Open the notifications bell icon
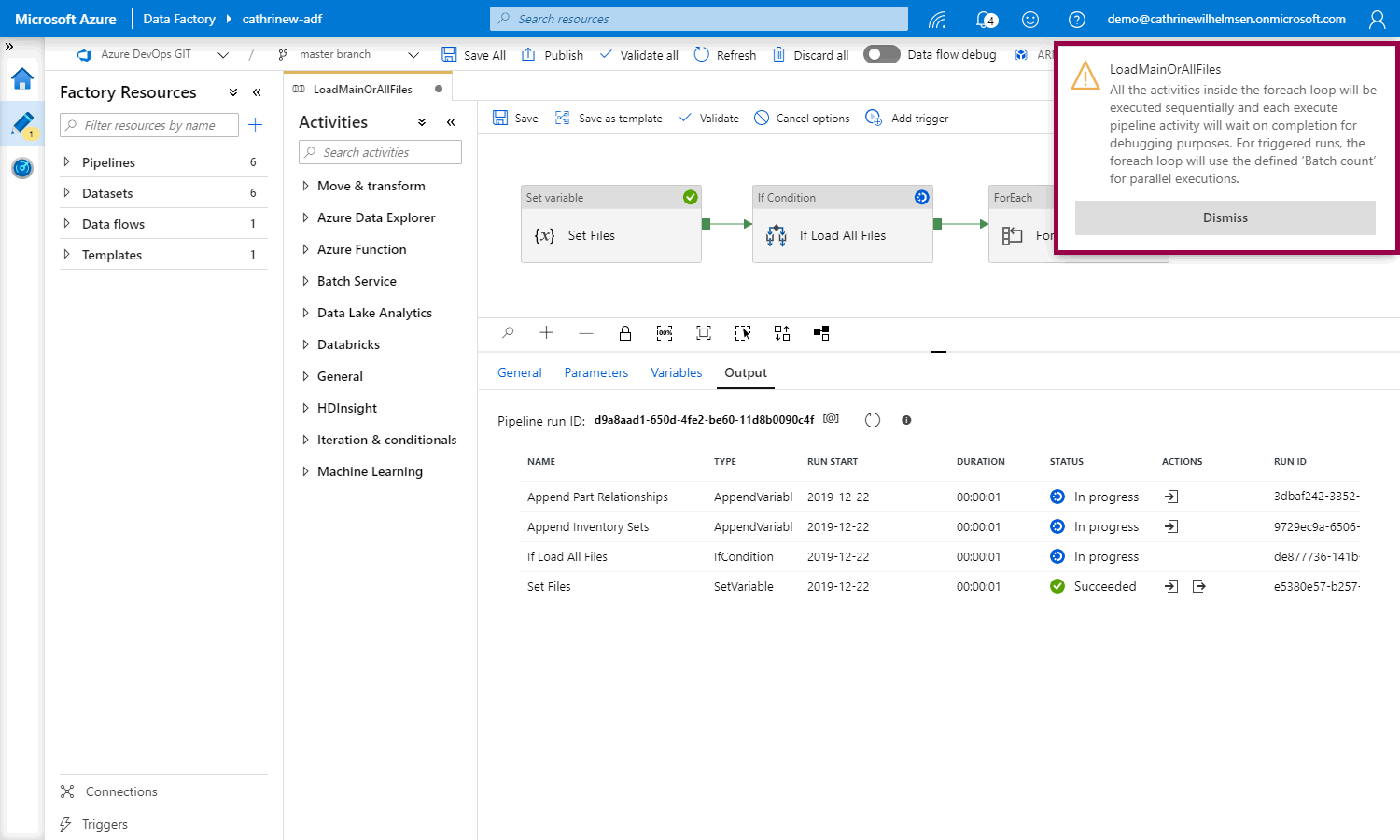Screen dimensions: 1400x840 point(985,19)
